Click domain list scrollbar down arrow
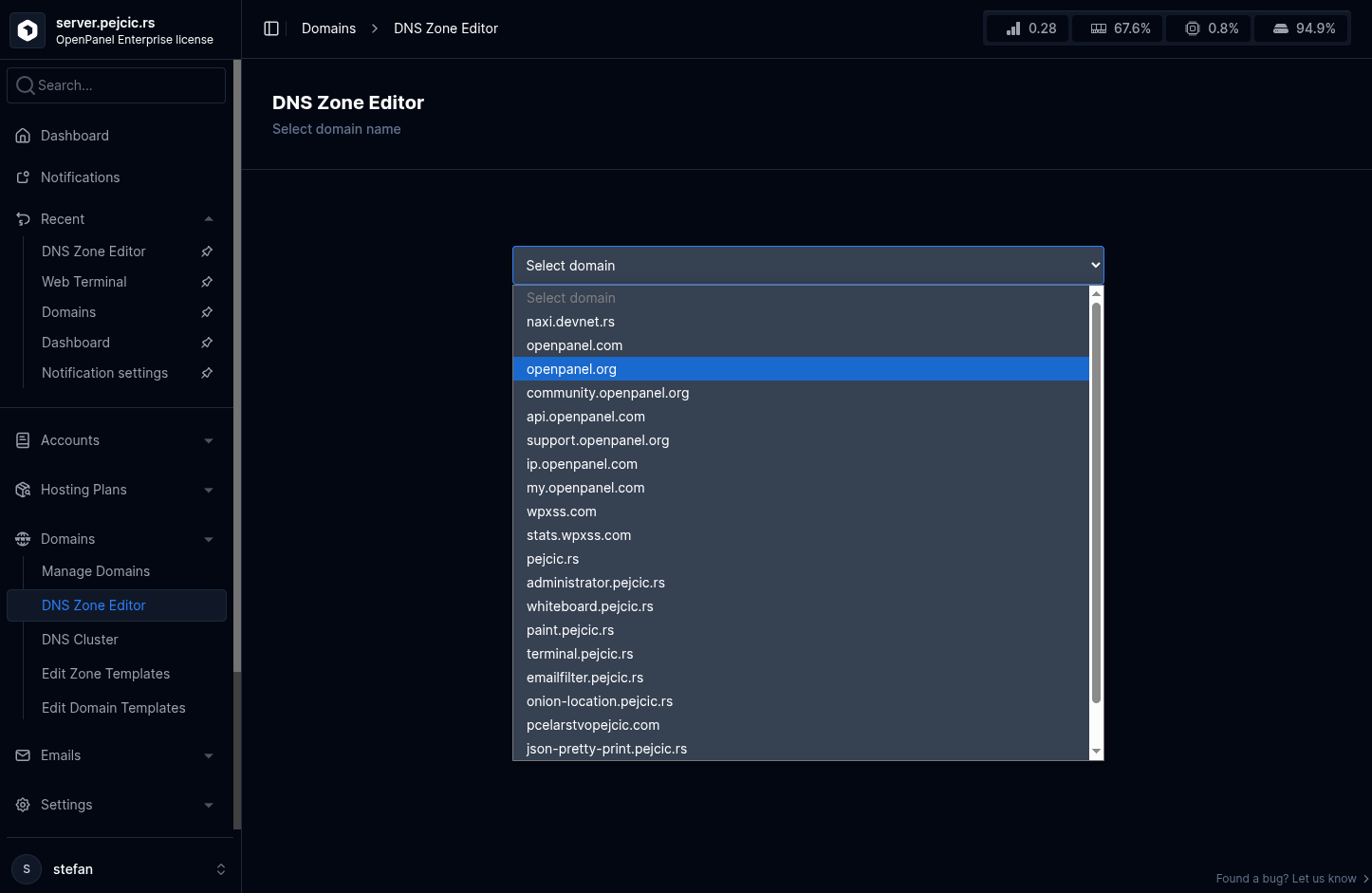 tap(1096, 752)
